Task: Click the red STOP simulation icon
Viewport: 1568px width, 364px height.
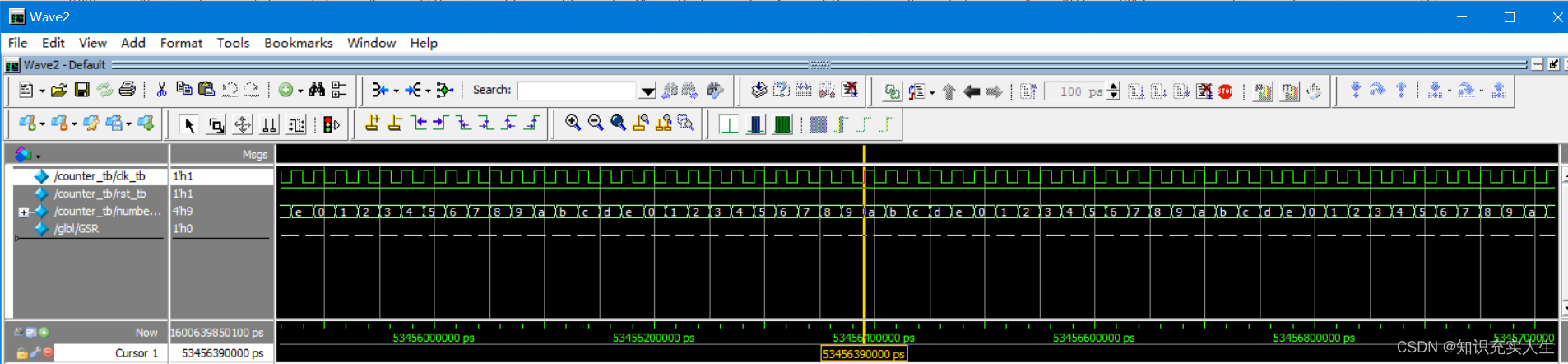Action: point(1226,91)
